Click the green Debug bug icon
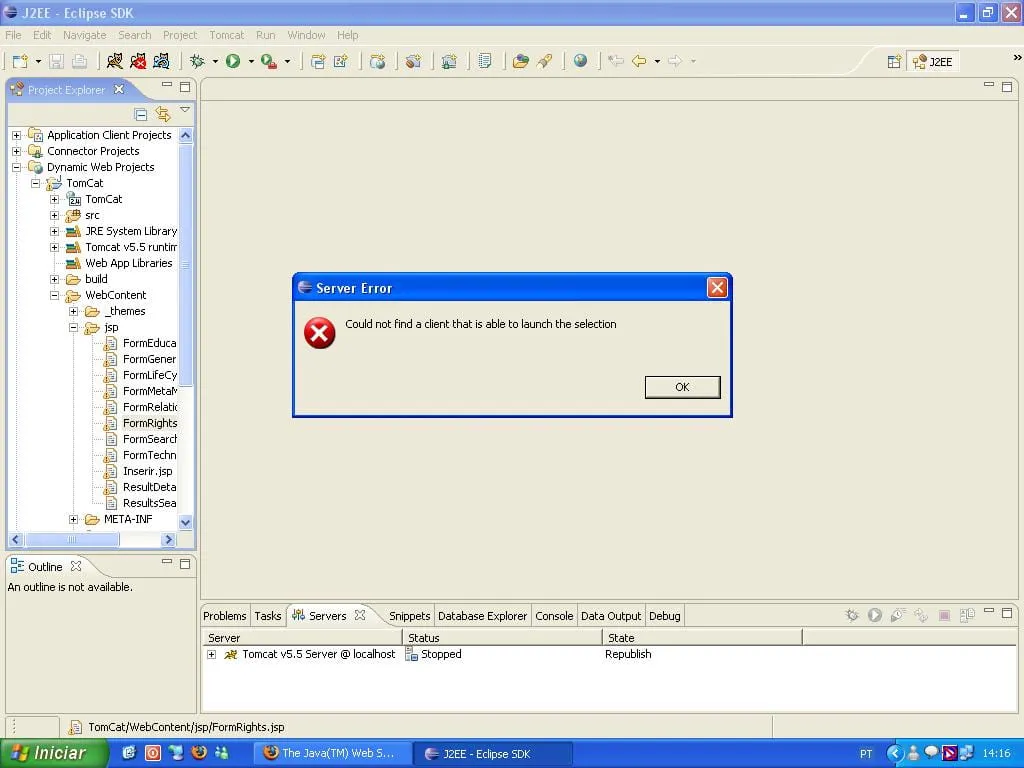 tap(197, 61)
